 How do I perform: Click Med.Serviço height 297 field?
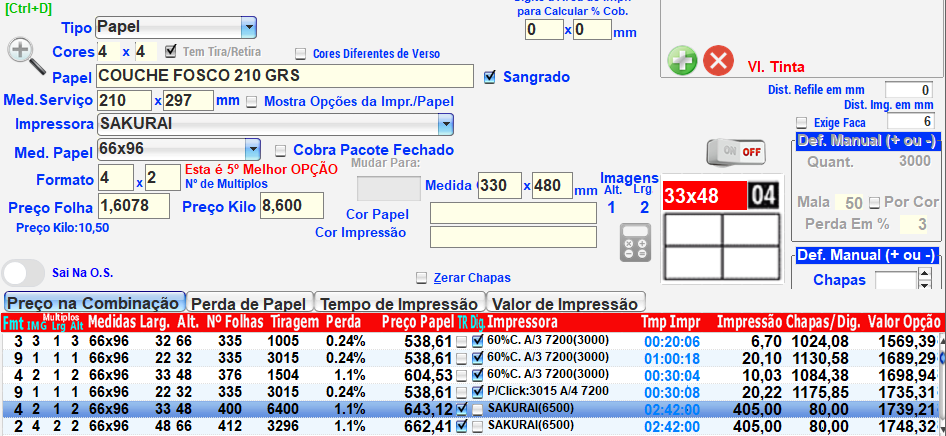[x=188, y=101]
